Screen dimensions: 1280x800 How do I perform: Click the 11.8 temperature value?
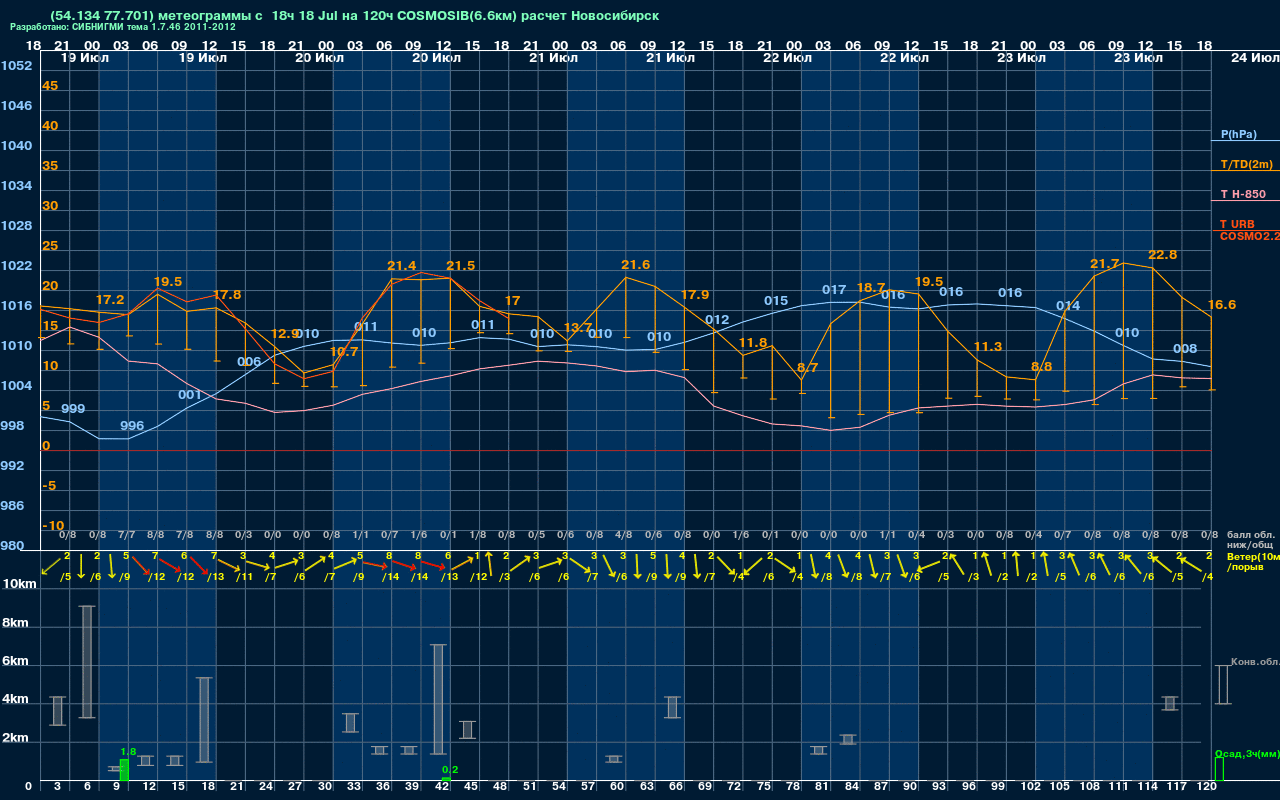(x=753, y=343)
